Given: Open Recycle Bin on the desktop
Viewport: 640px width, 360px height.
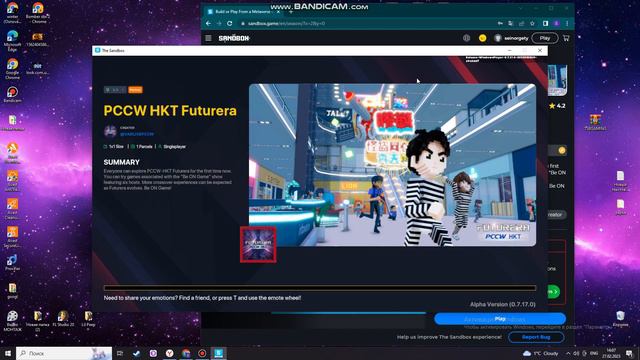Looking at the screenshot, I should click(x=620, y=319).
